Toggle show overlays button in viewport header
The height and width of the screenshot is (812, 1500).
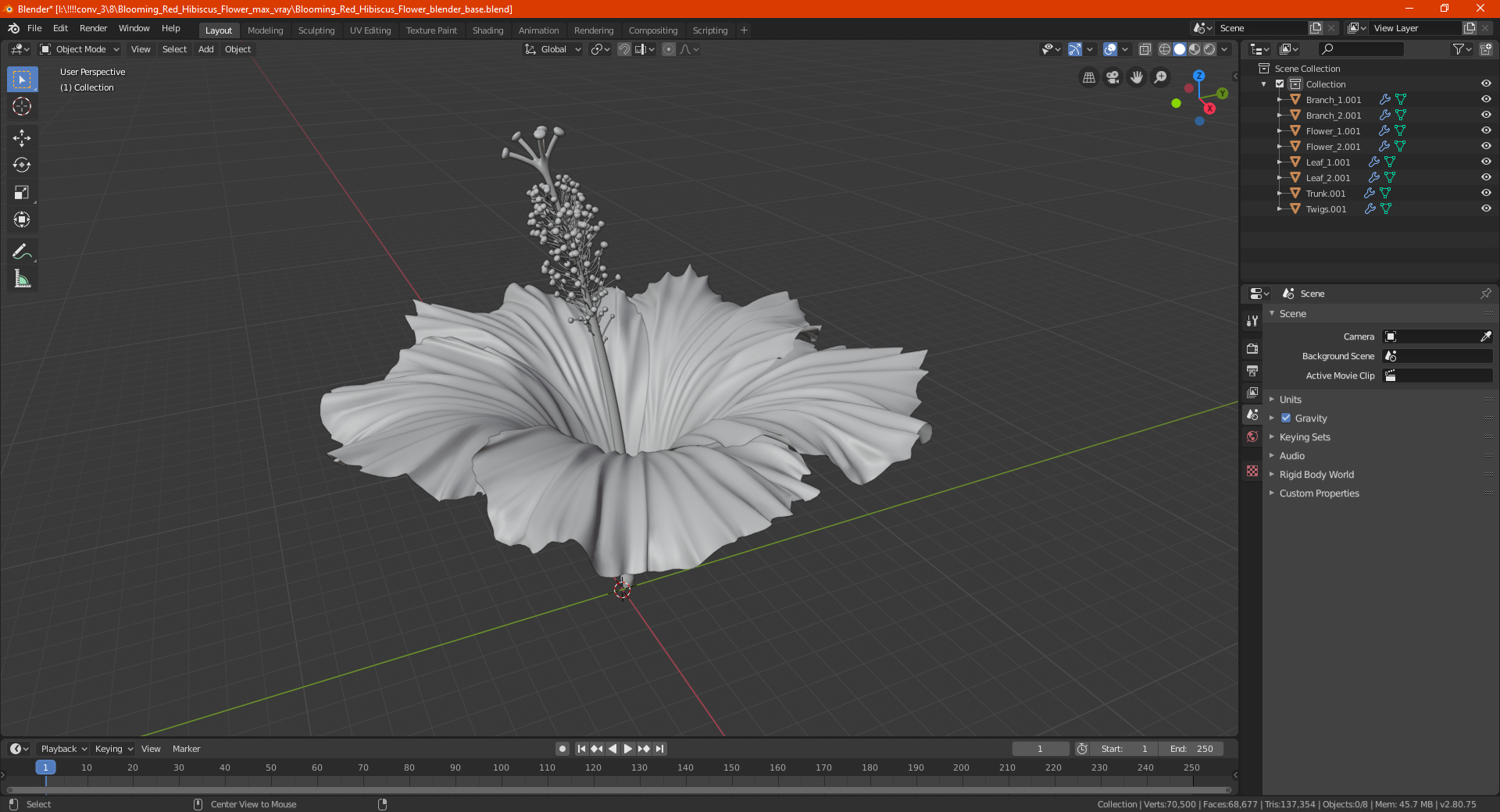tap(1110, 49)
